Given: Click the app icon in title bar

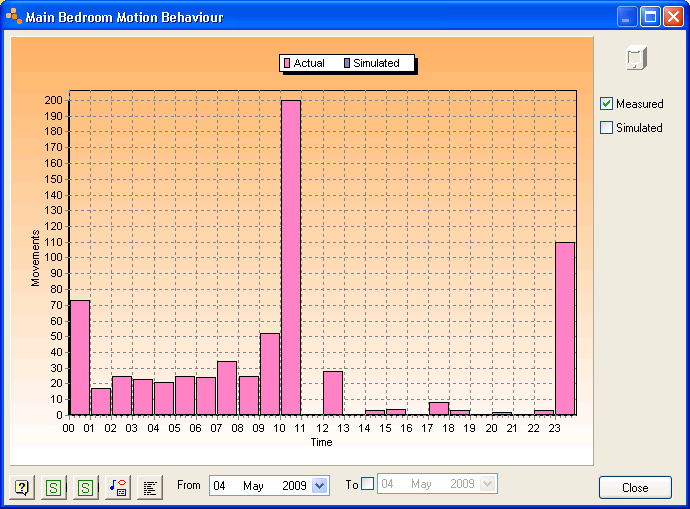Looking at the screenshot, I should [x=13, y=17].
